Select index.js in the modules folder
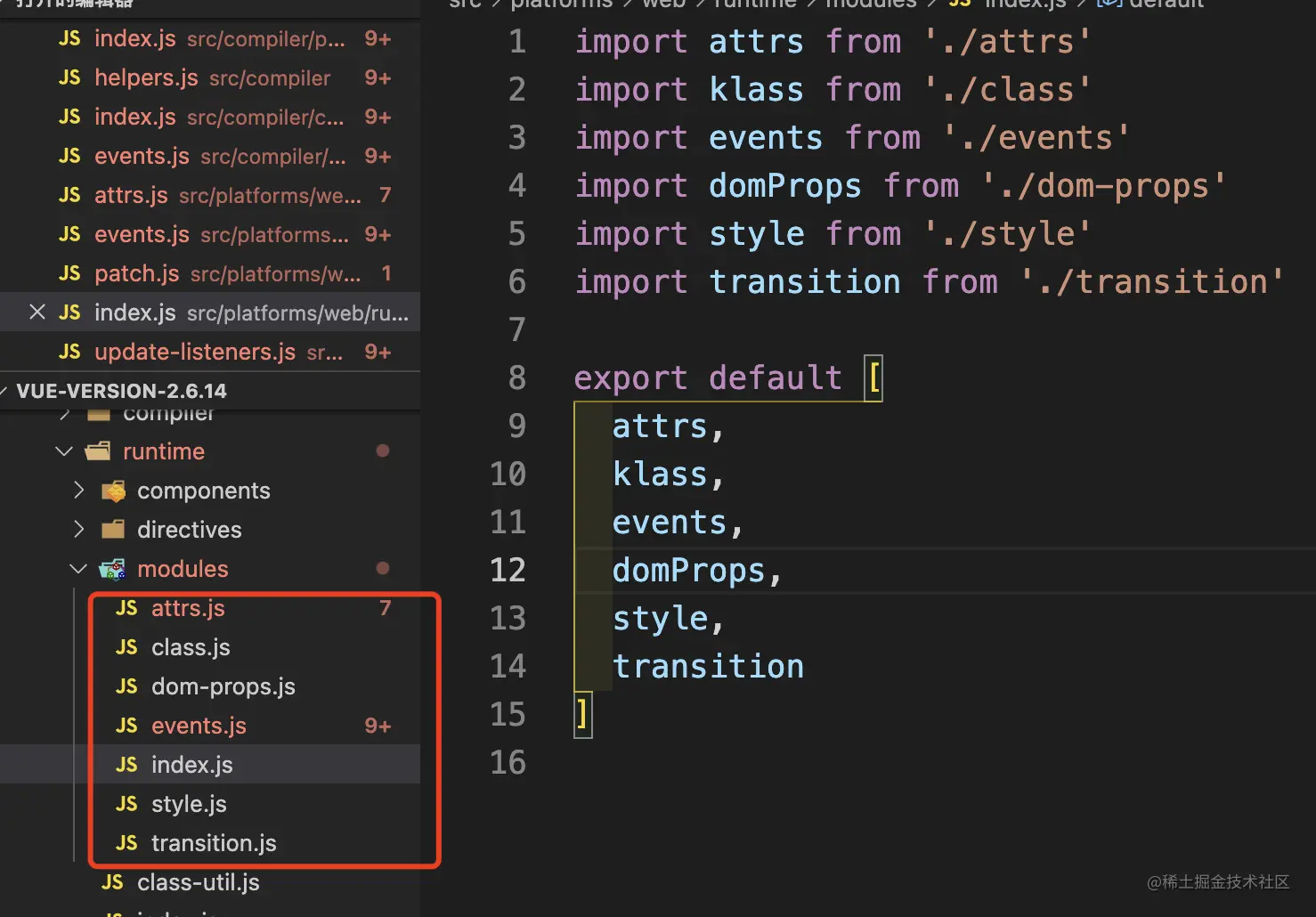The image size is (1316, 917). point(210,765)
